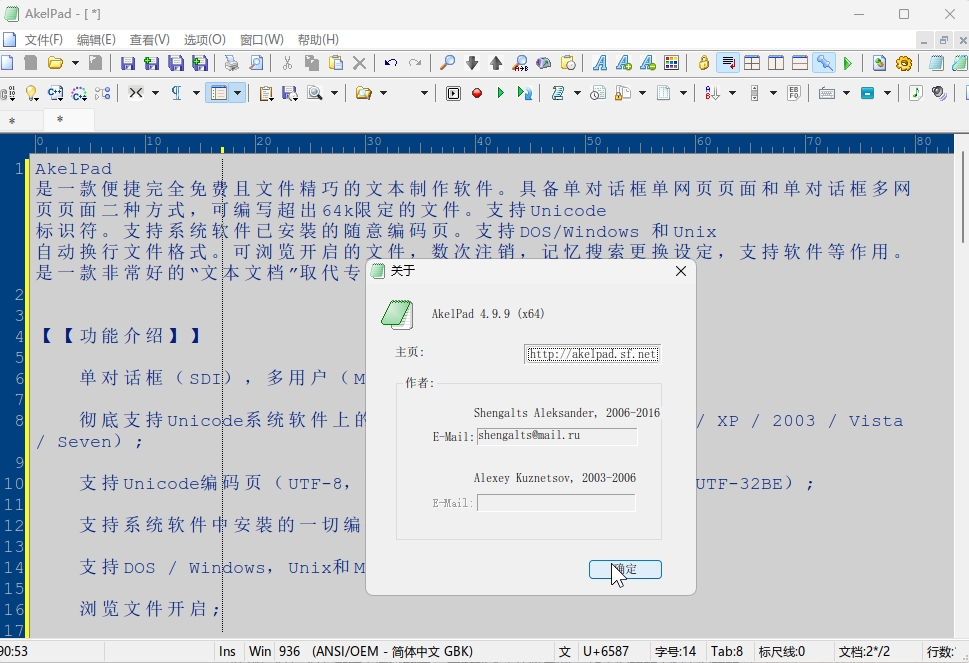Click the Win line-ending status entry
The image size is (969, 663).
point(260,651)
